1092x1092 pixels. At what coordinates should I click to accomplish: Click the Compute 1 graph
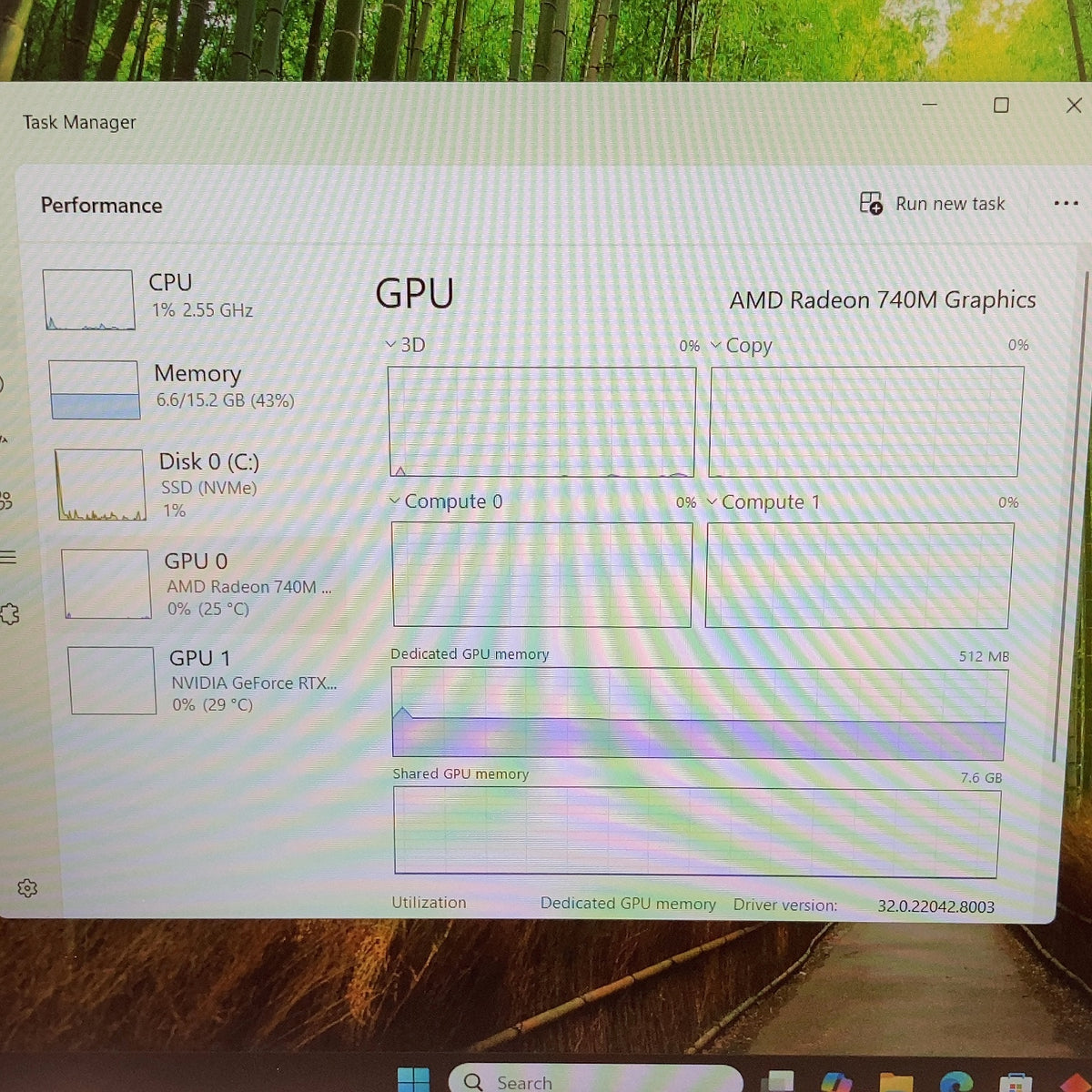coord(858,575)
